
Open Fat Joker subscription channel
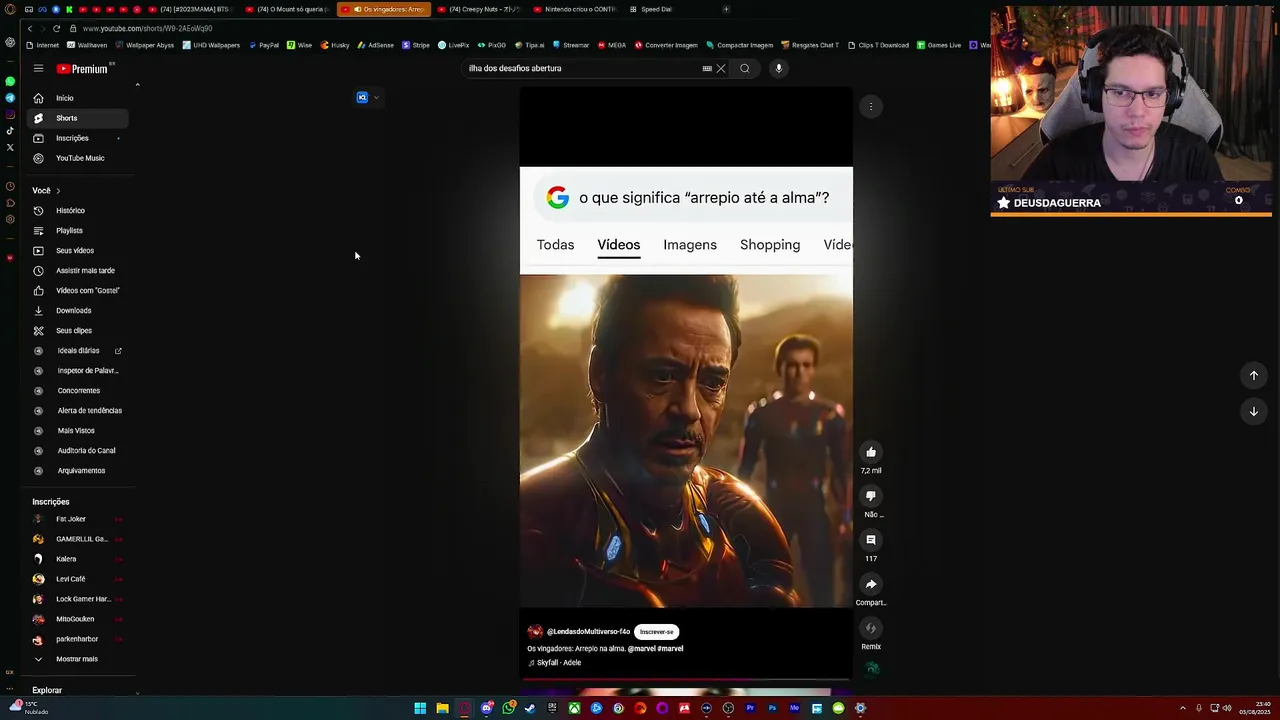click(x=77, y=519)
